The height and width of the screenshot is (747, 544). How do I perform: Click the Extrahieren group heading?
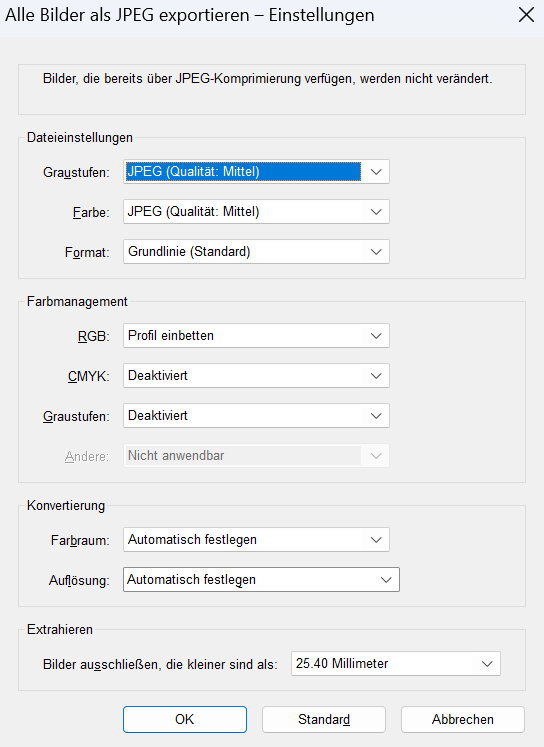(60, 629)
